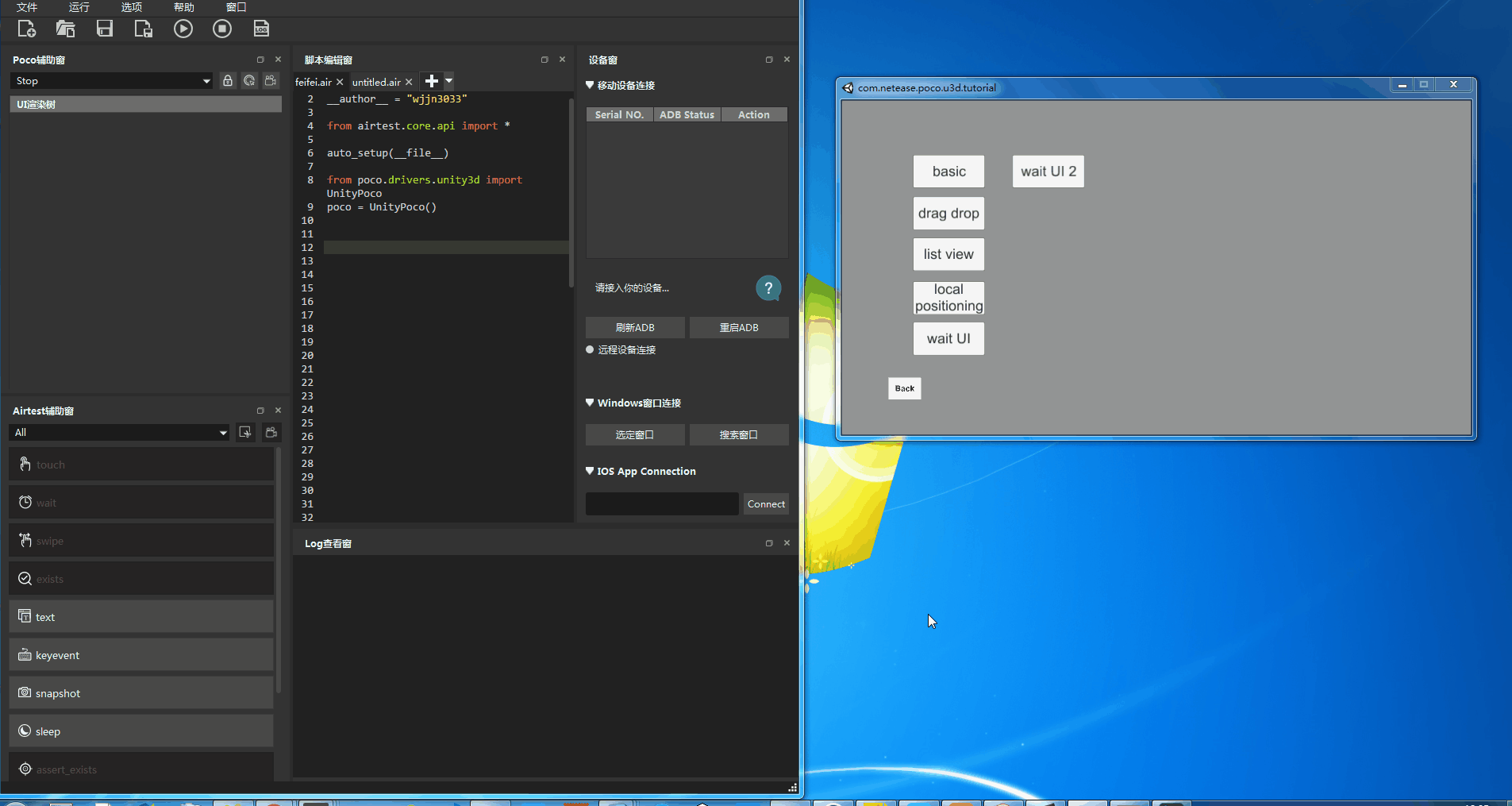Click the lock icon in Poco辅助窗
1512x806 pixels.
228,80
